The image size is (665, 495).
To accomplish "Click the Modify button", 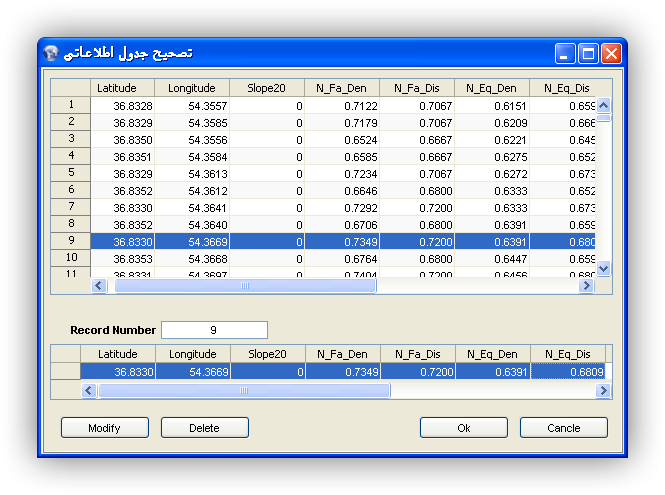I will click(104, 428).
